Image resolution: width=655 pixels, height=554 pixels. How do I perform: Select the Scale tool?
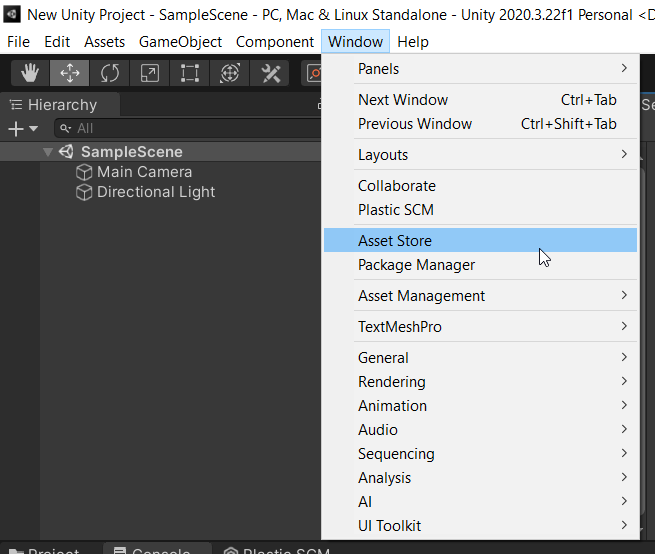[150, 73]
